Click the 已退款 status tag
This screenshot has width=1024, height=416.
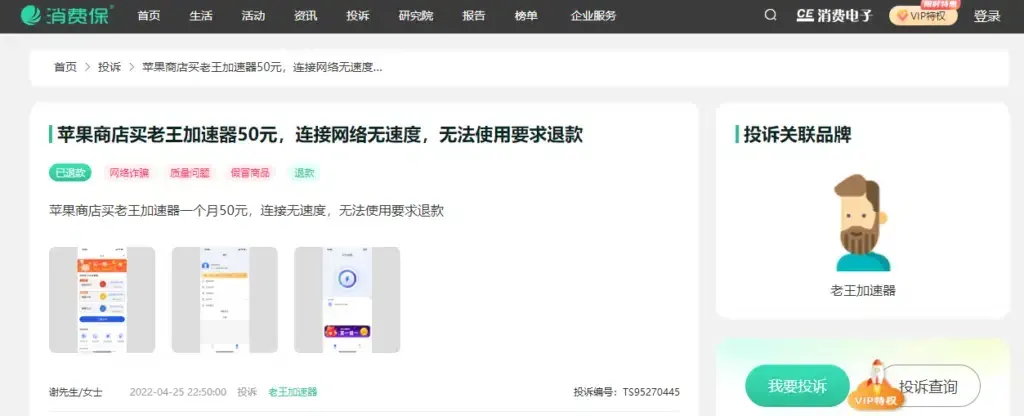tap(70, 173)
